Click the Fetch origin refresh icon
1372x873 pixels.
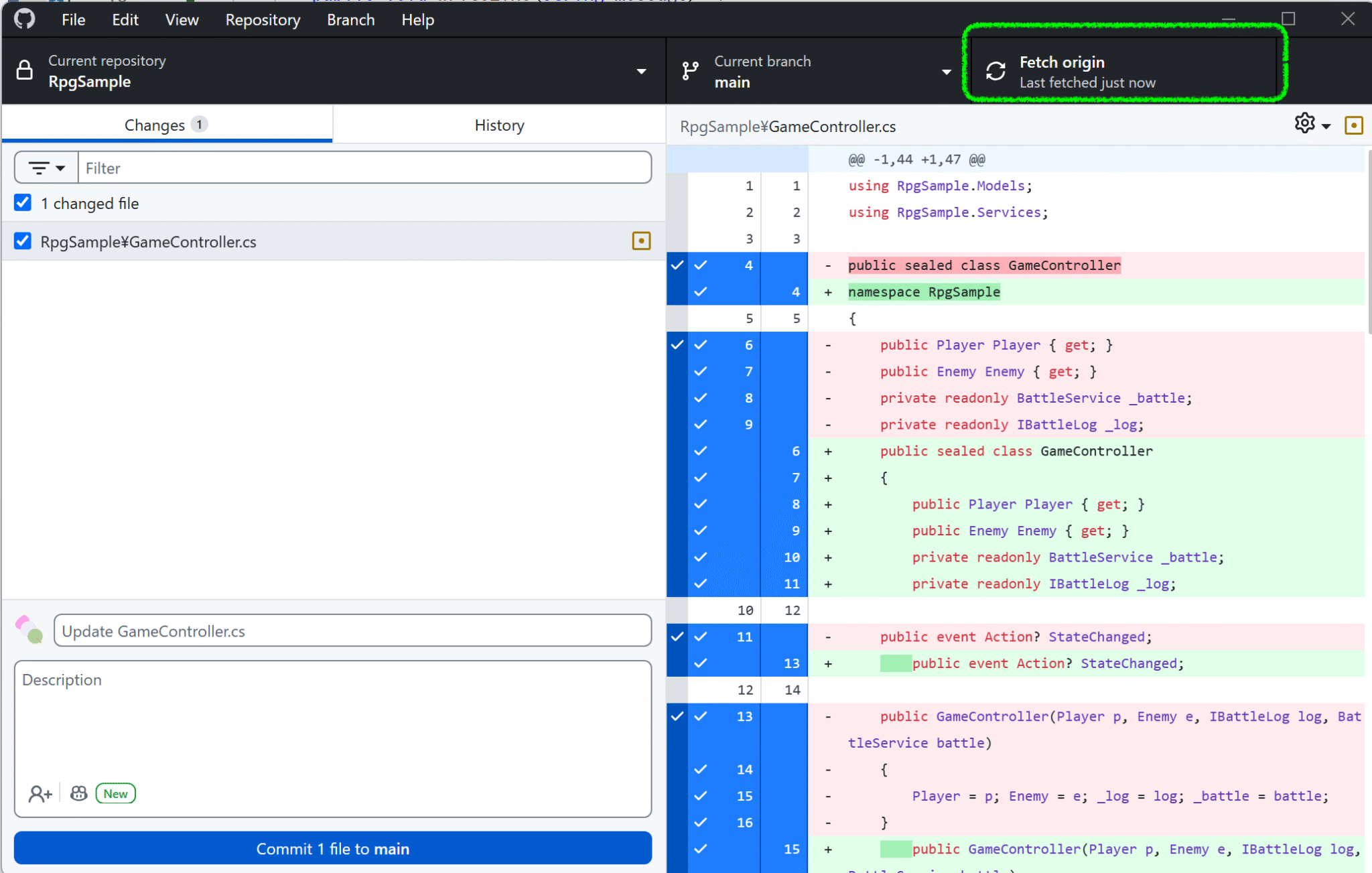coord(996,70)
